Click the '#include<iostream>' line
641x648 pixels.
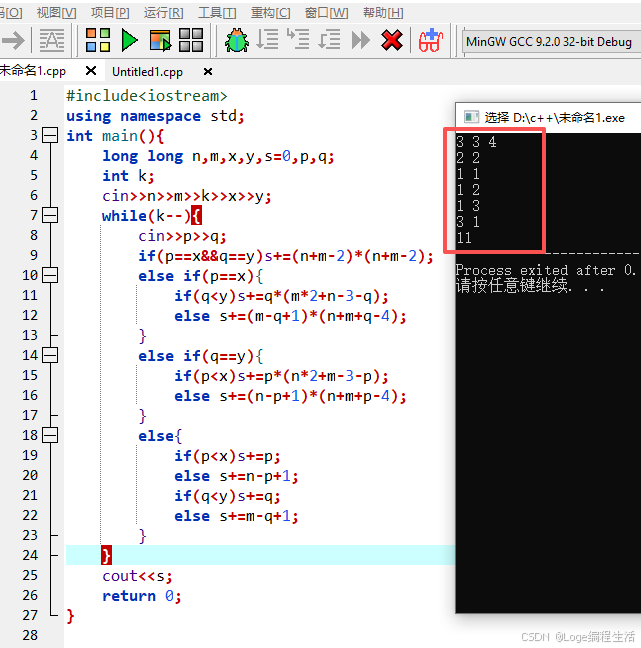[x=147, y=96]
